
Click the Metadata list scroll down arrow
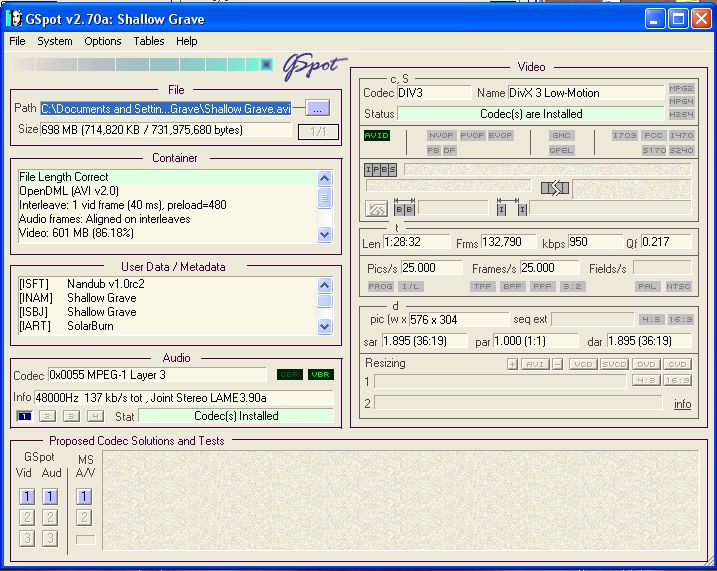pos(325,326)
